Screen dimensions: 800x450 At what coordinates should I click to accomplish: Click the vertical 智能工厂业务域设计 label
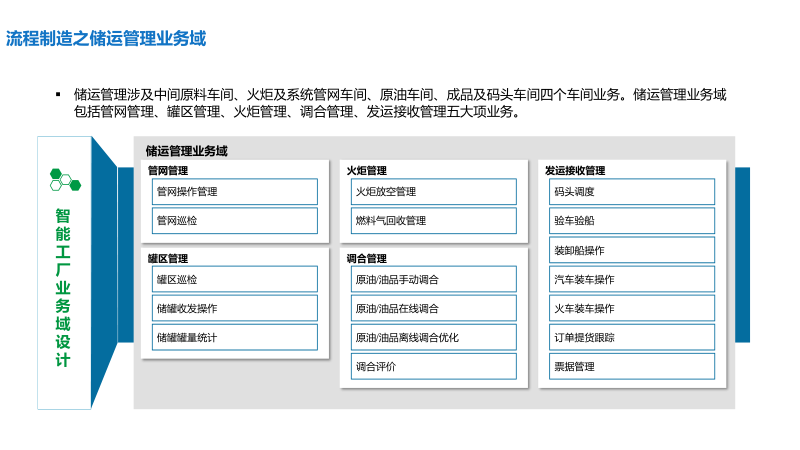point(63,287)
